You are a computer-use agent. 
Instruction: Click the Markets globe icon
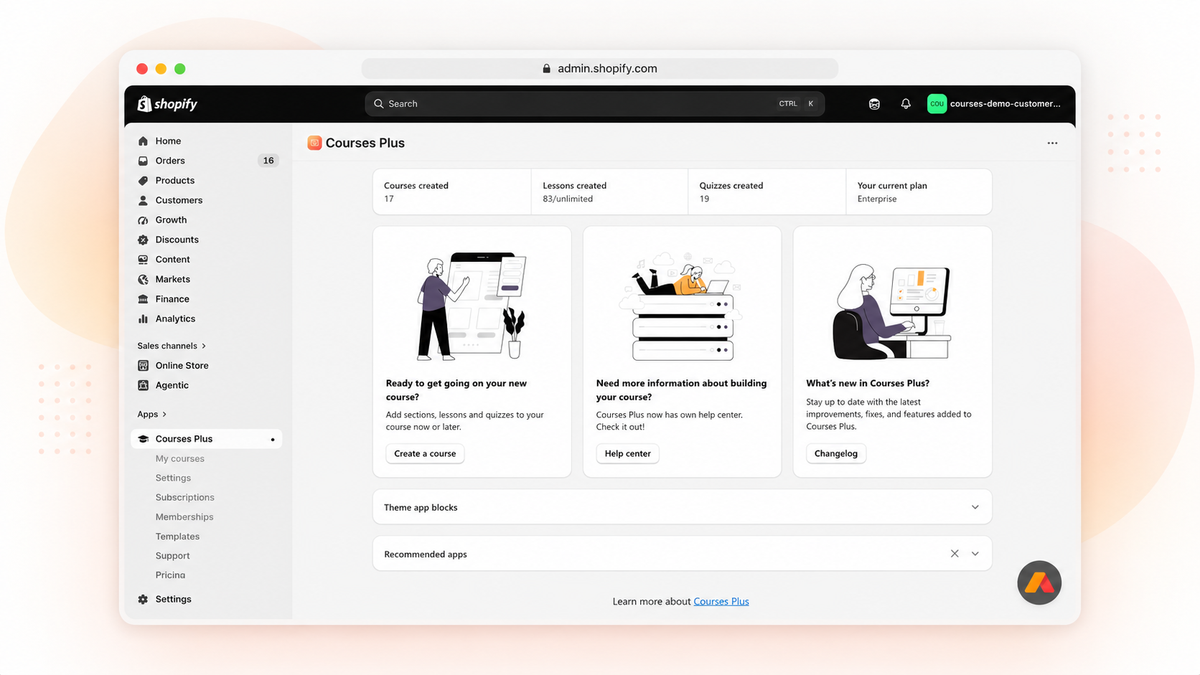(143, 279)
